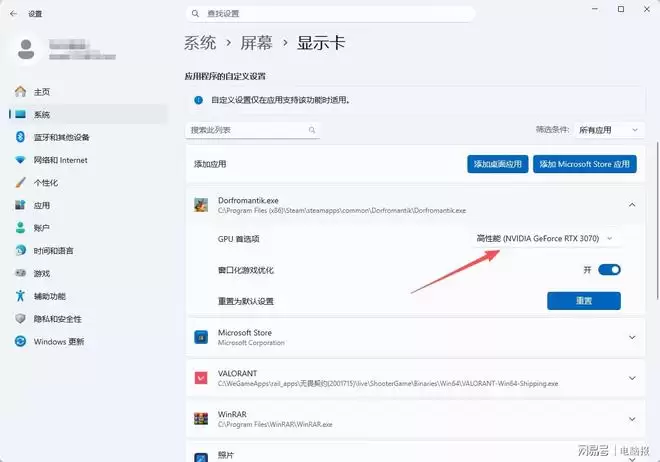
Task: Click the 系统 monitor icon in sidebar
Action: click(x=21, y=114)
